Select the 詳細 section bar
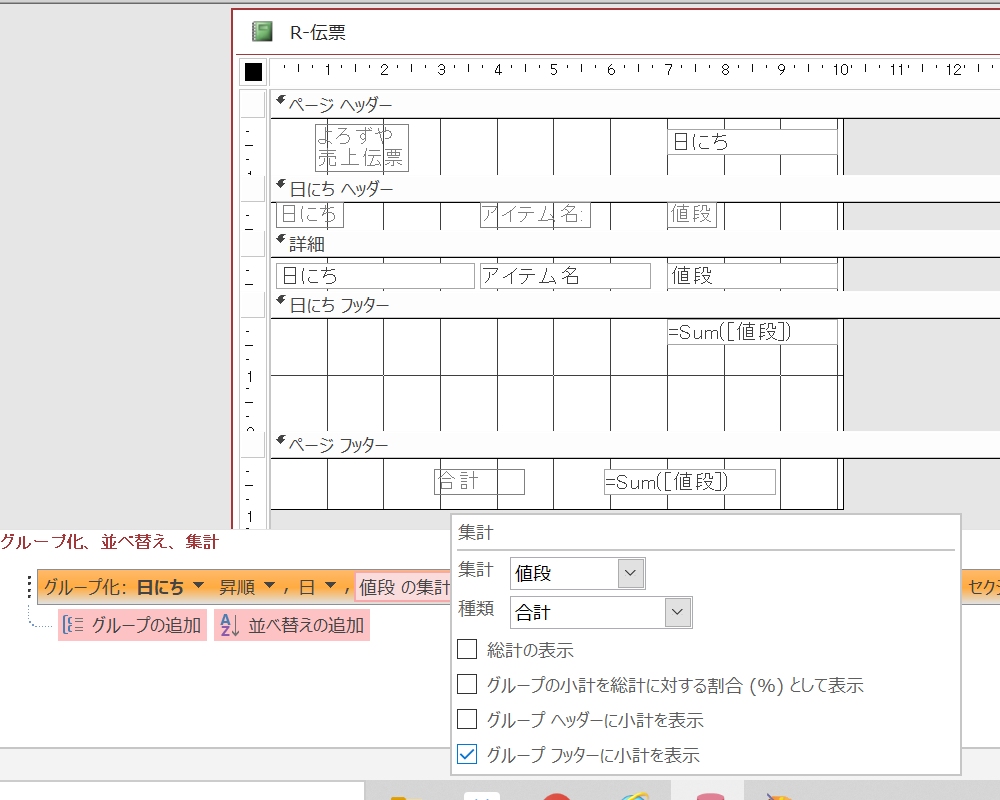The image size is (1000, 800). click(x=635, y=244)
